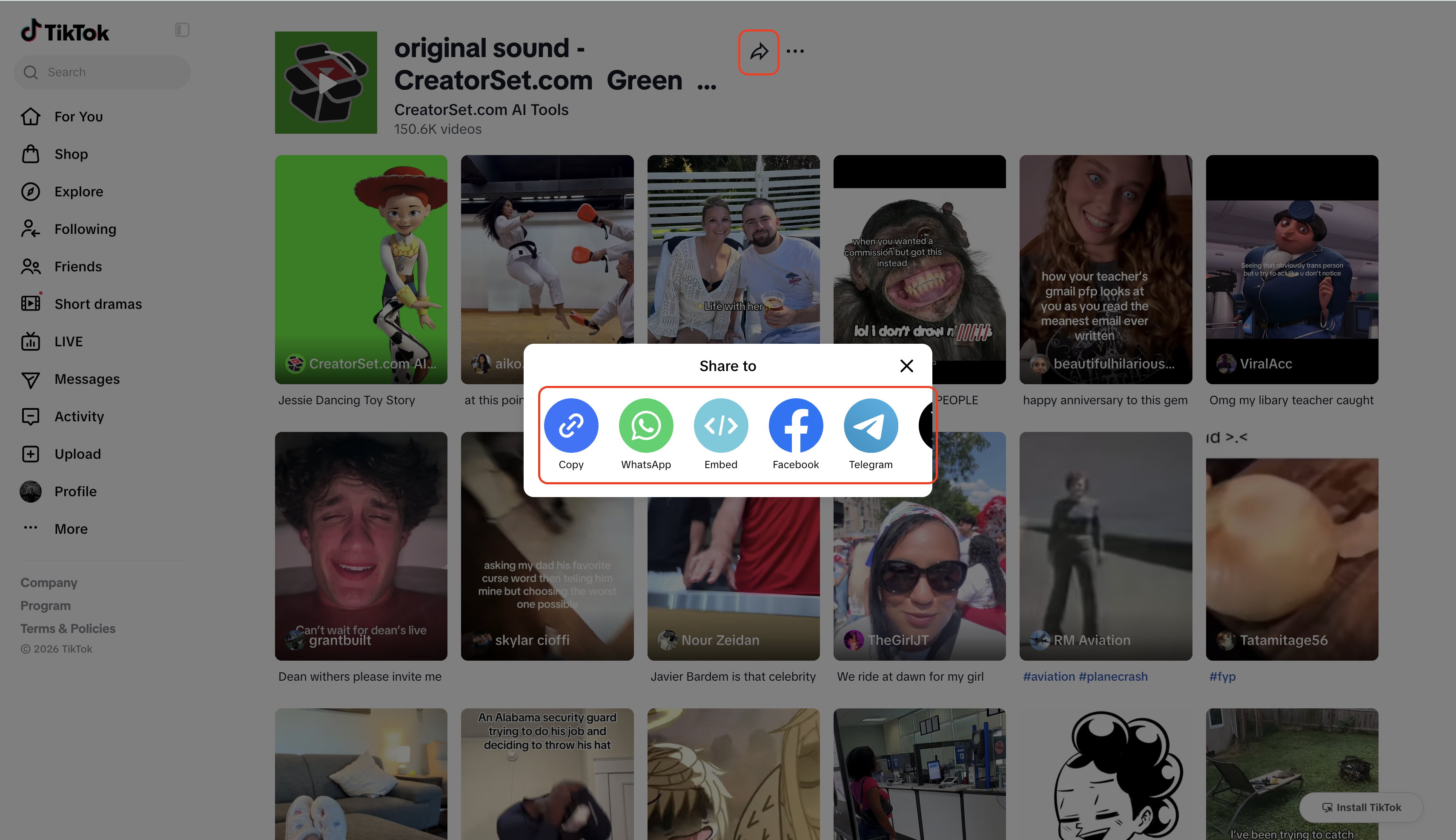1456x840 pixels.
Task: Collapse the sidebar with panel toggle icon
Action: tap(182, 30)
